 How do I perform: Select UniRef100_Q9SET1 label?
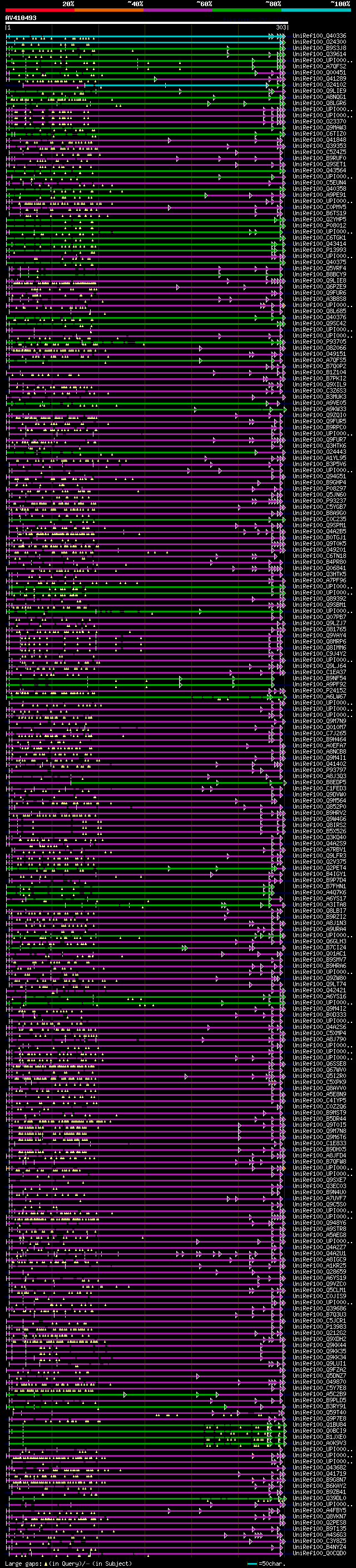319,164
